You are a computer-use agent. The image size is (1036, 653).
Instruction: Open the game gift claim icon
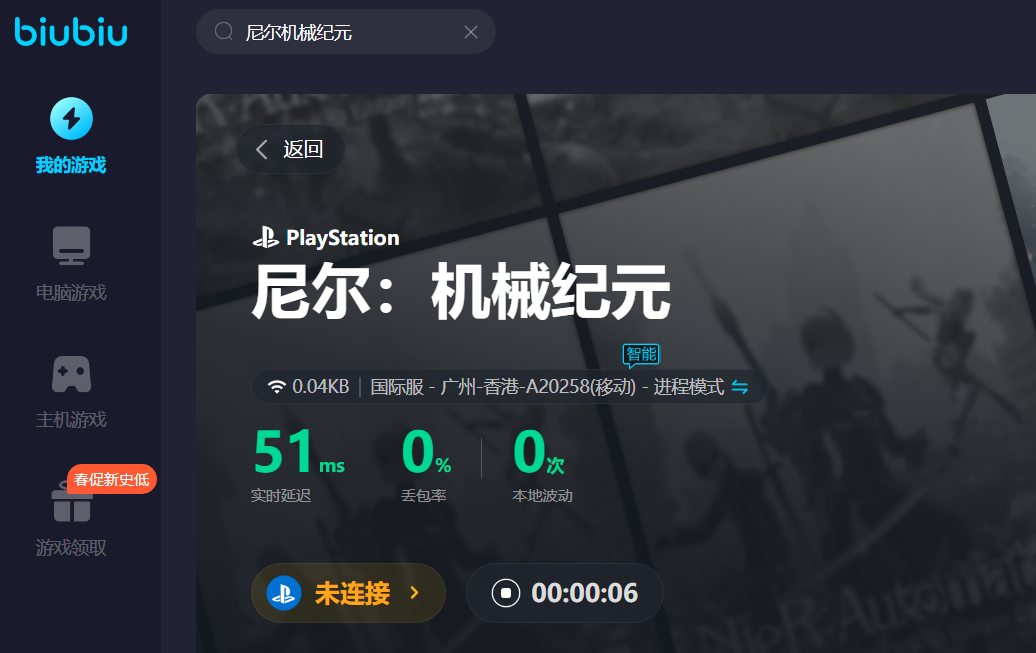[71, 503]
